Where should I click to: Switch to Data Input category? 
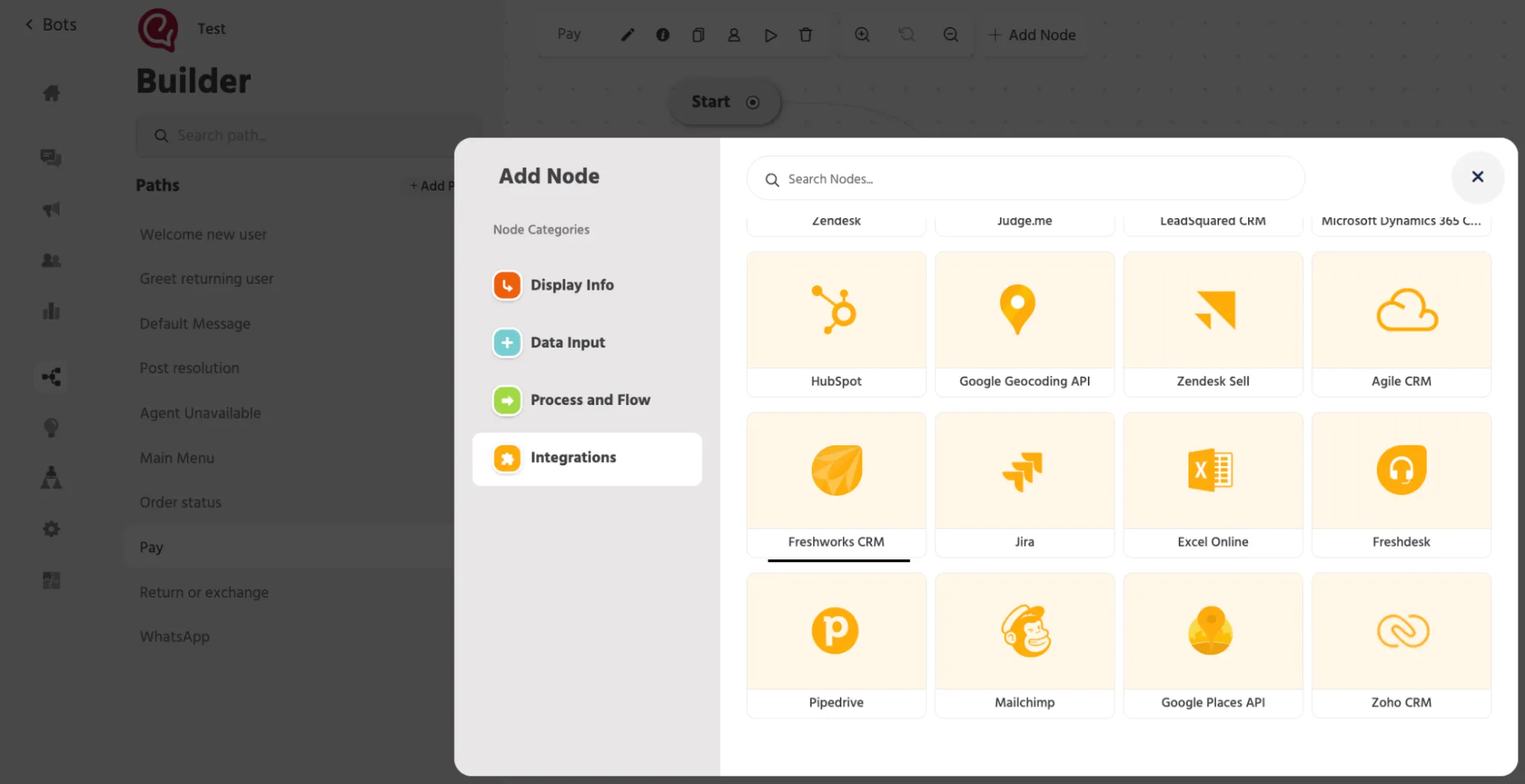coord(587,342)
